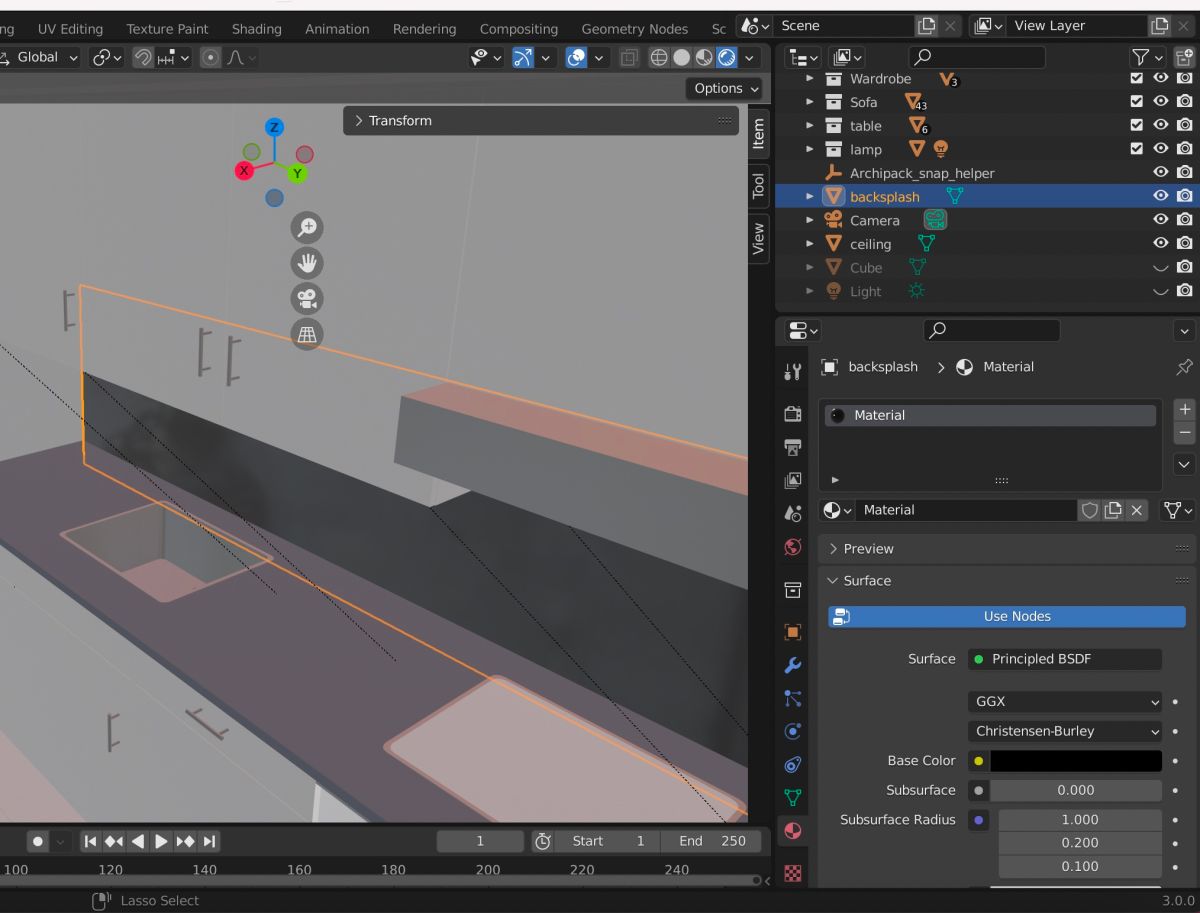Viewport: 1200px width, 913px height.
Task: Open the Object Constraint properties tab icon
Action: coord(793,765)
